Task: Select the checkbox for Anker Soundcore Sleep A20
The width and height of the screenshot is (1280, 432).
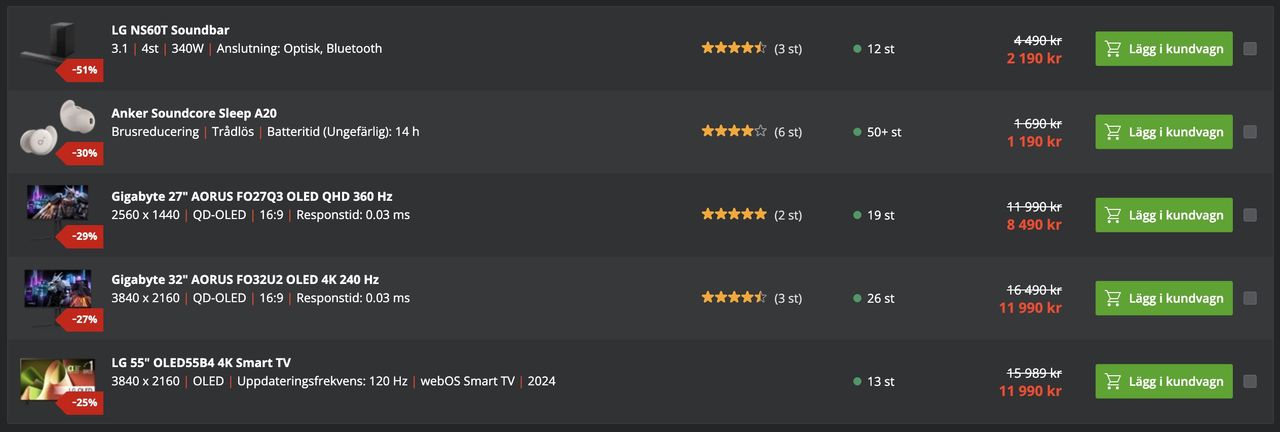Action: (x=1250, y=131)
